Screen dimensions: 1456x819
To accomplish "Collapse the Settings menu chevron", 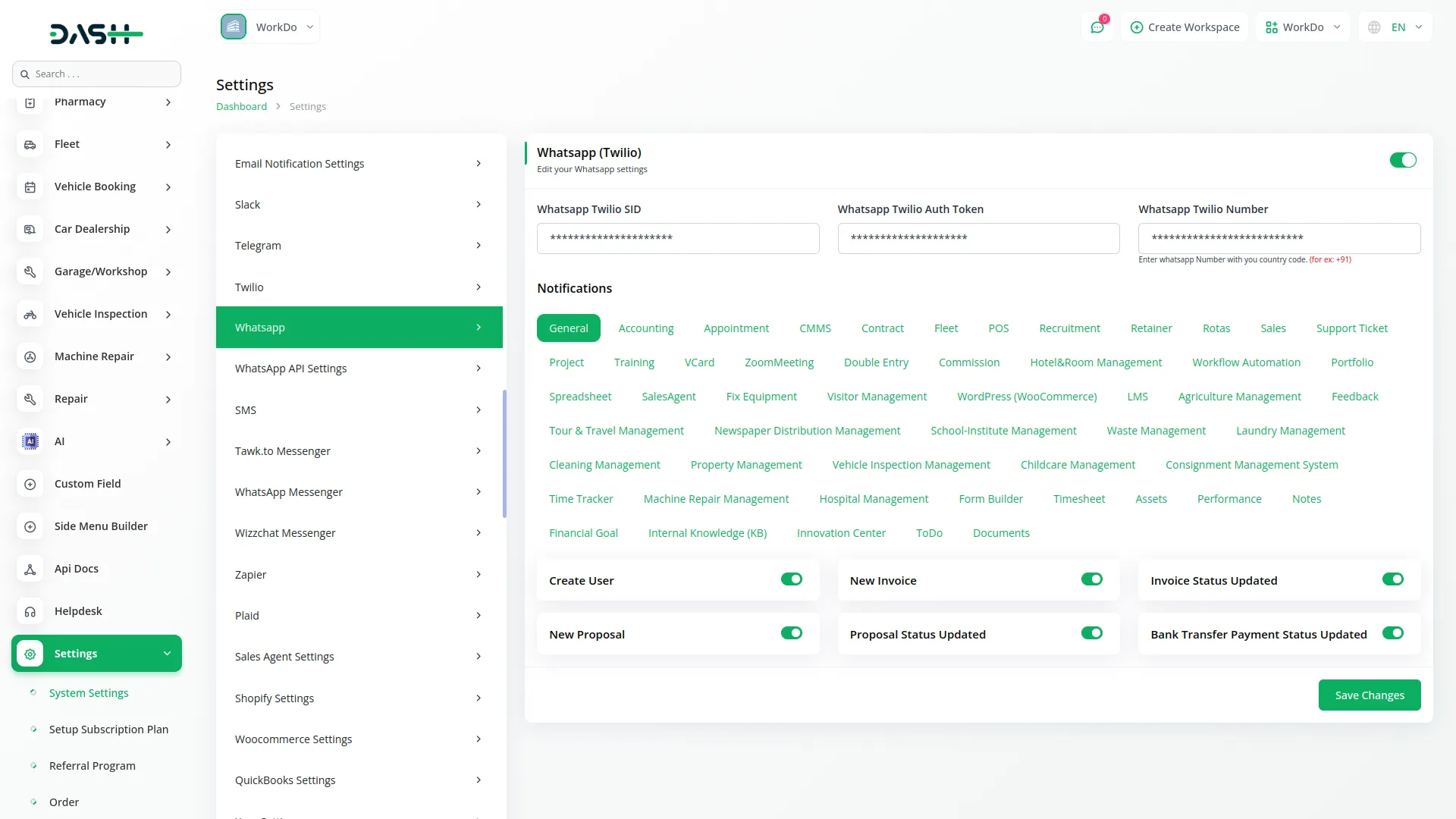I will point(168,653).
